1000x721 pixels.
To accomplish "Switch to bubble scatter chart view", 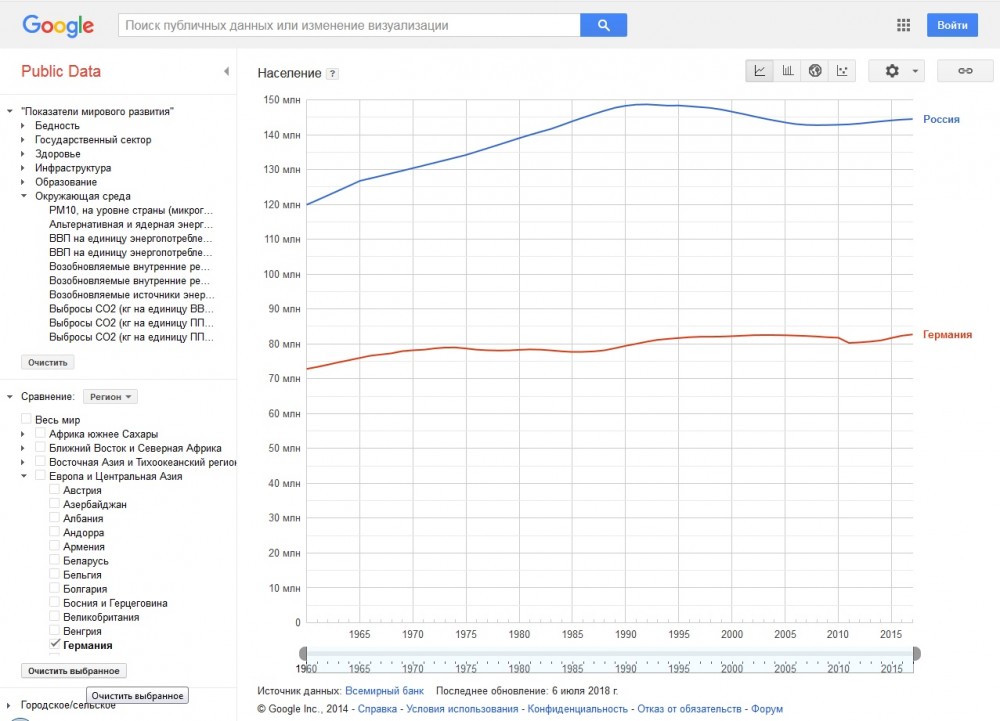I will 843,71.
